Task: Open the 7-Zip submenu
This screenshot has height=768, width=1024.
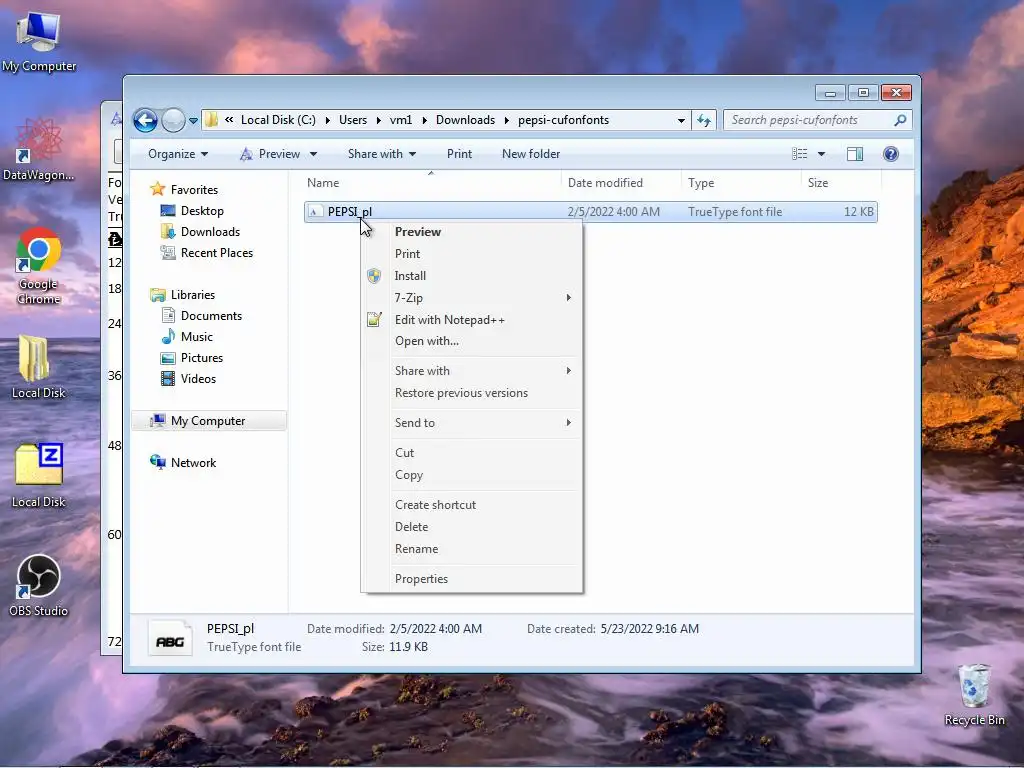Action: (472, 298)
